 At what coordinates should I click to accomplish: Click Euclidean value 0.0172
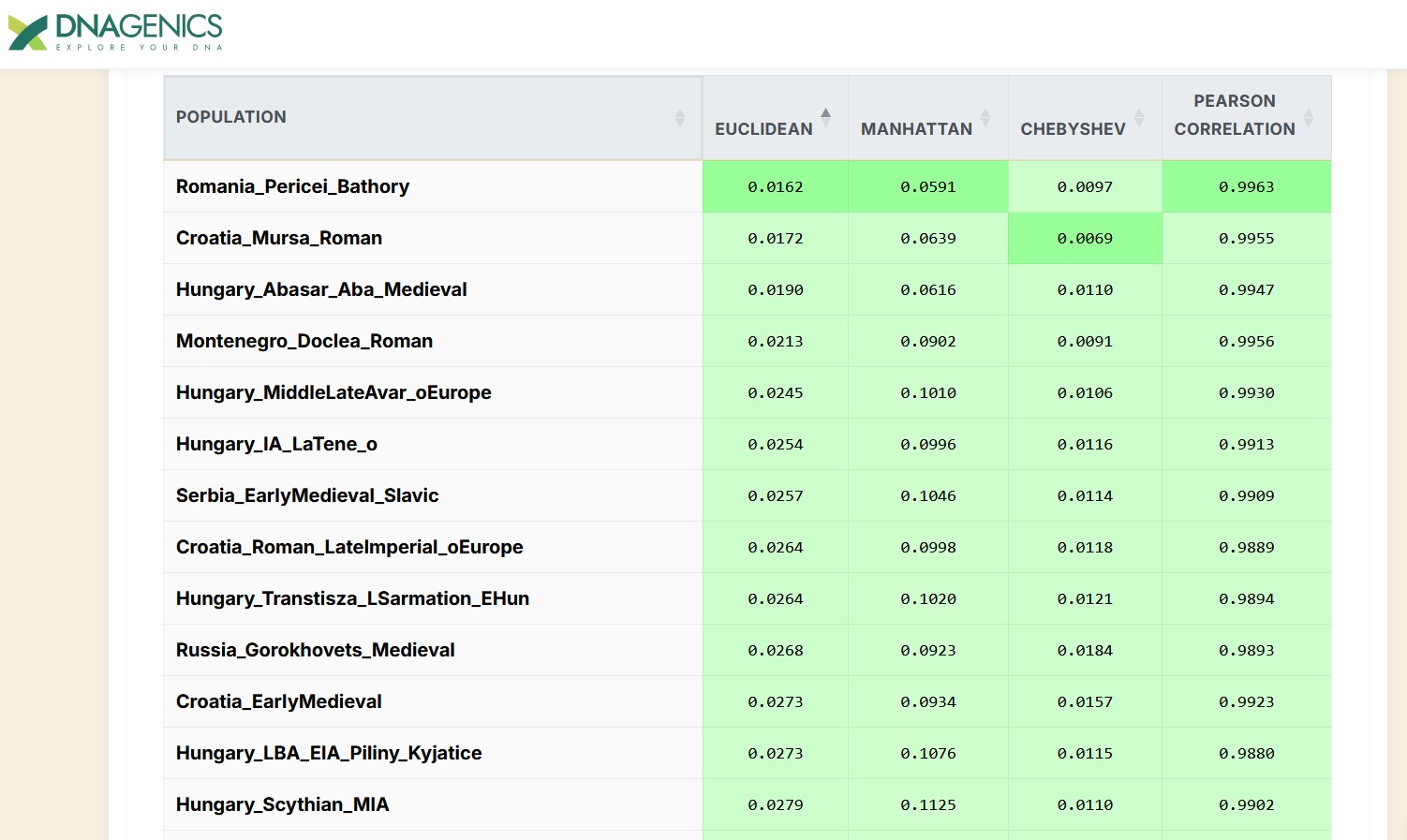(776, 239)
